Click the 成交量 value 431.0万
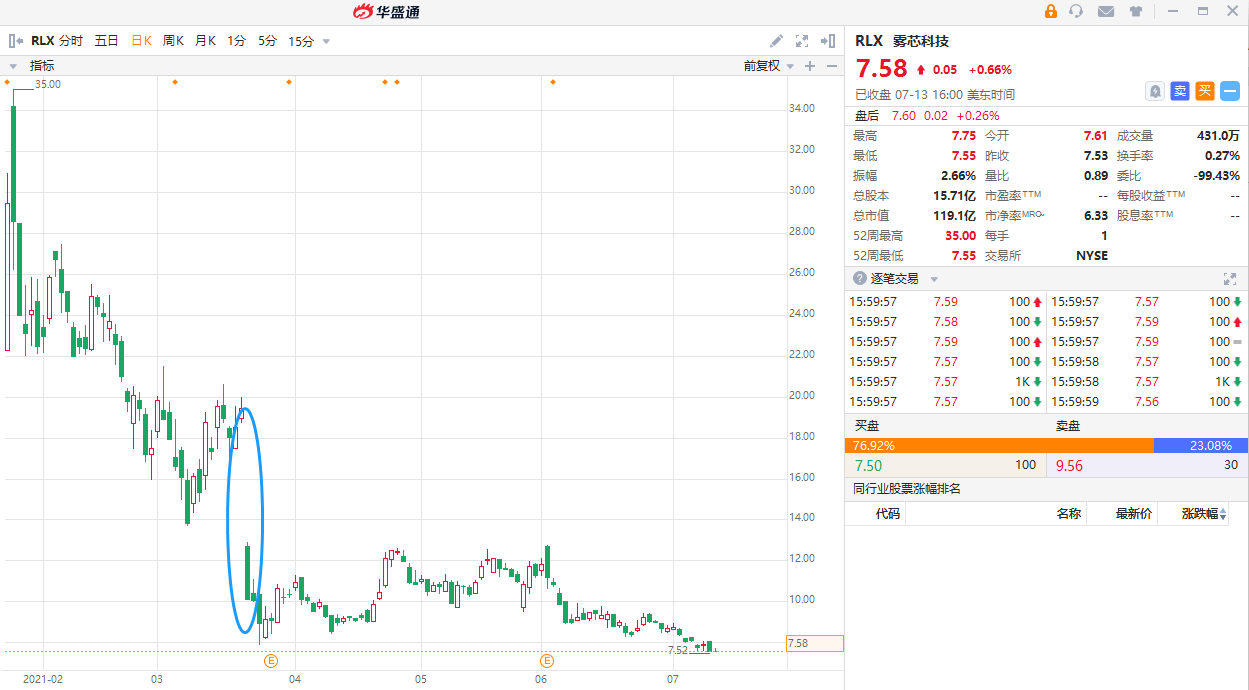The height and width of the screenshot is (690, 1249). click(1218, 136)
